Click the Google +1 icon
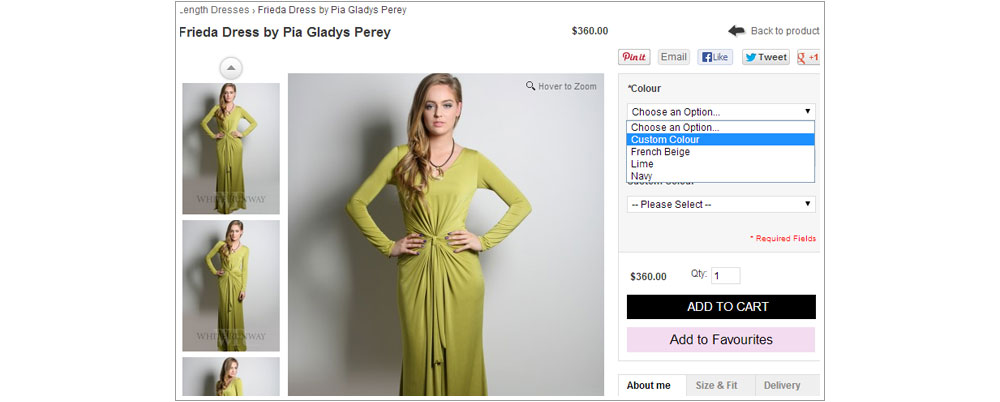 point(808,57)
